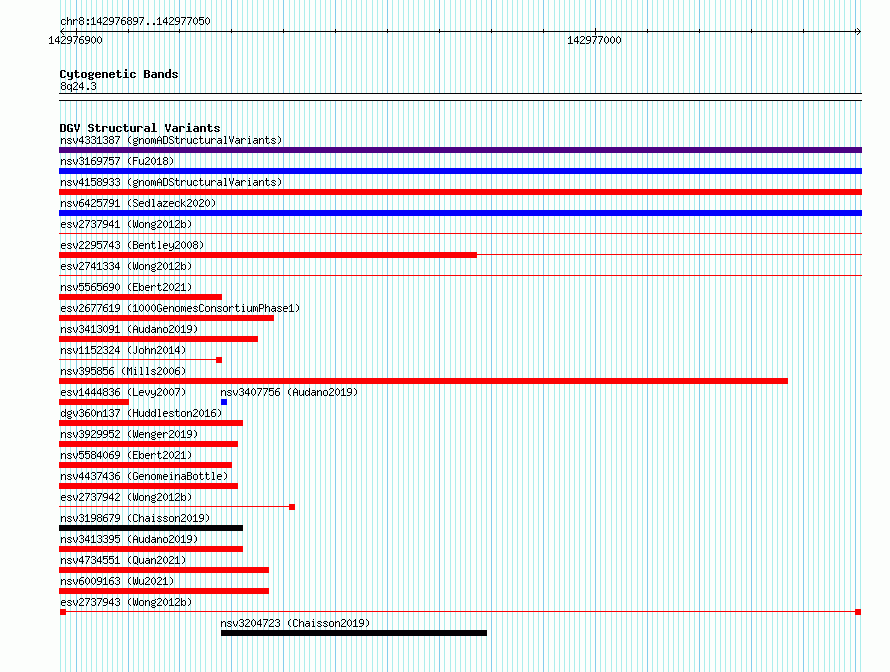Click the red nsv4158933 variant bar
The width and height of the screenshot is (890, 672).
tap(460, 192)
